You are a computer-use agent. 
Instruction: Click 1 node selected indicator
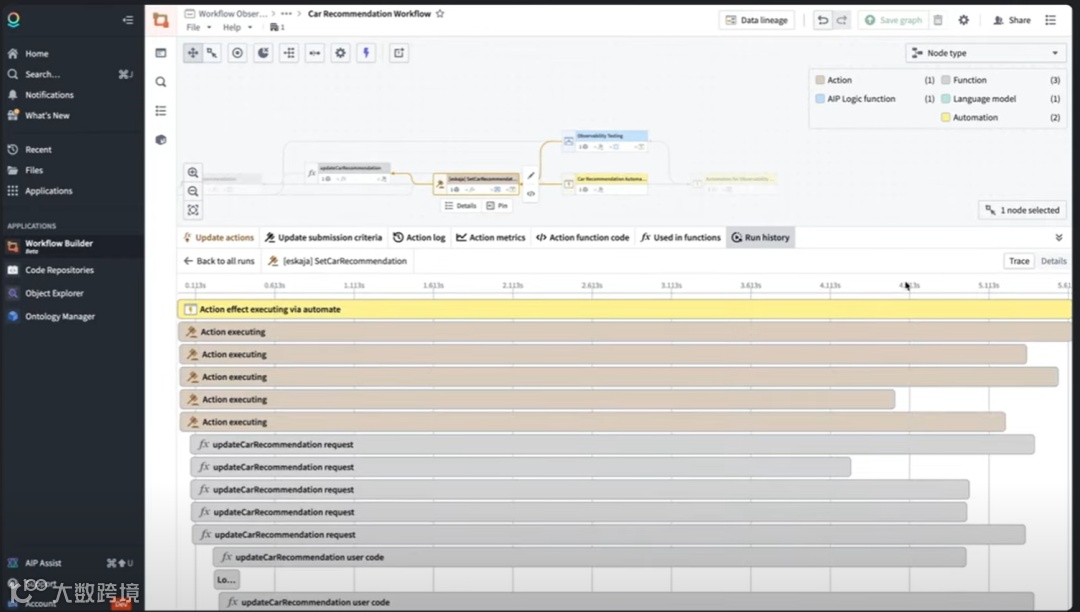pyautogui.click(x=1022, y=210)
